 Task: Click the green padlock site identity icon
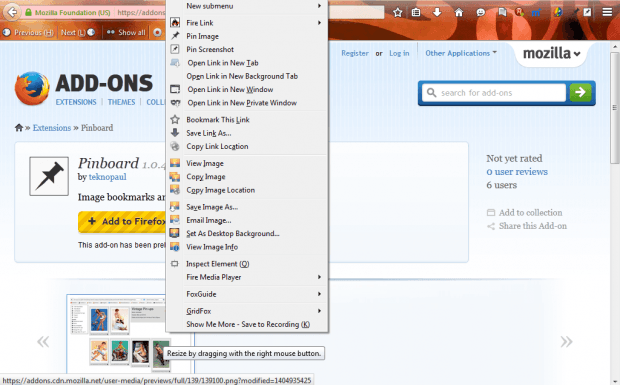coord(28,13)
